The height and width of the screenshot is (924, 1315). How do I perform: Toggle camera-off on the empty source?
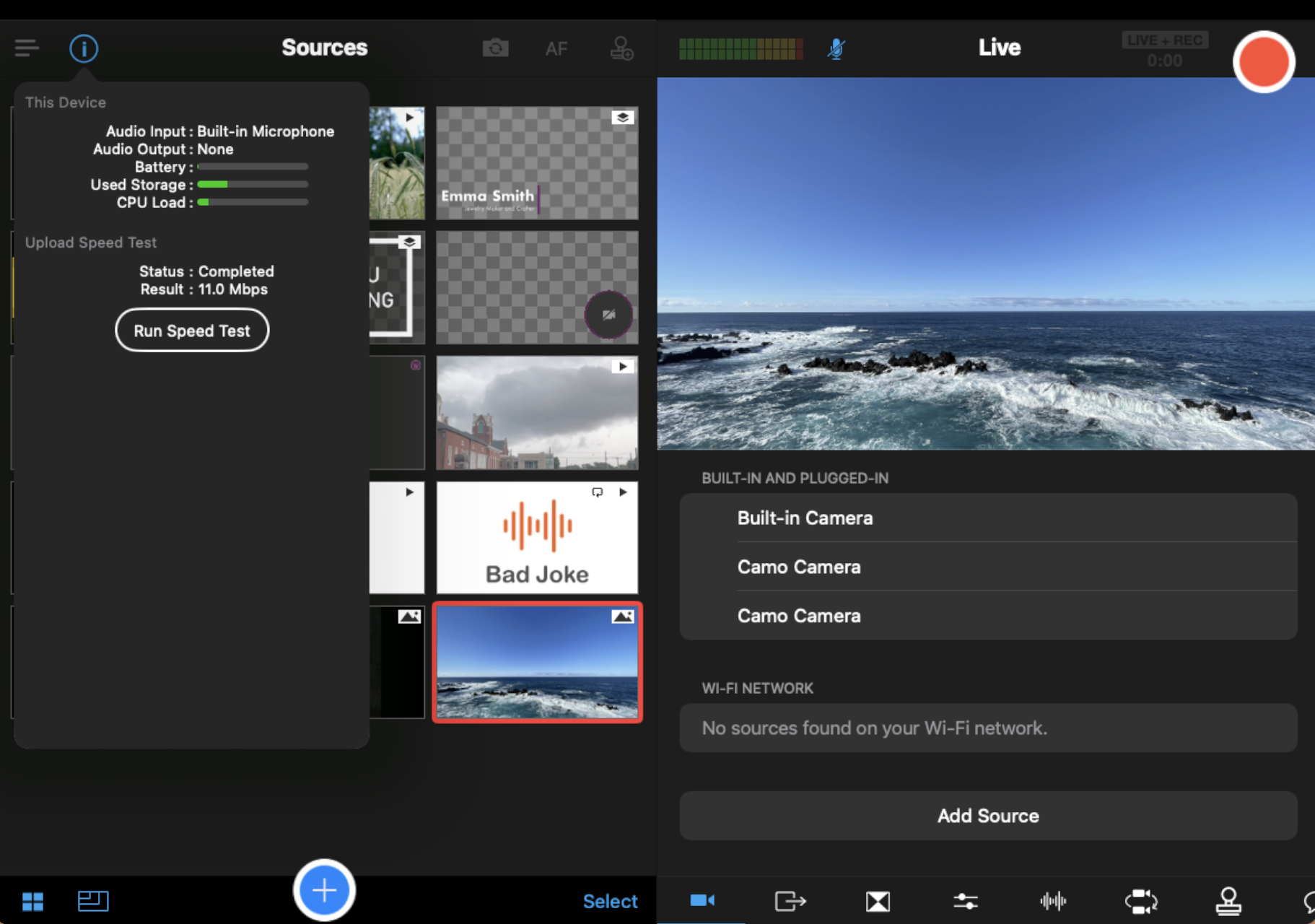[608, 315]
